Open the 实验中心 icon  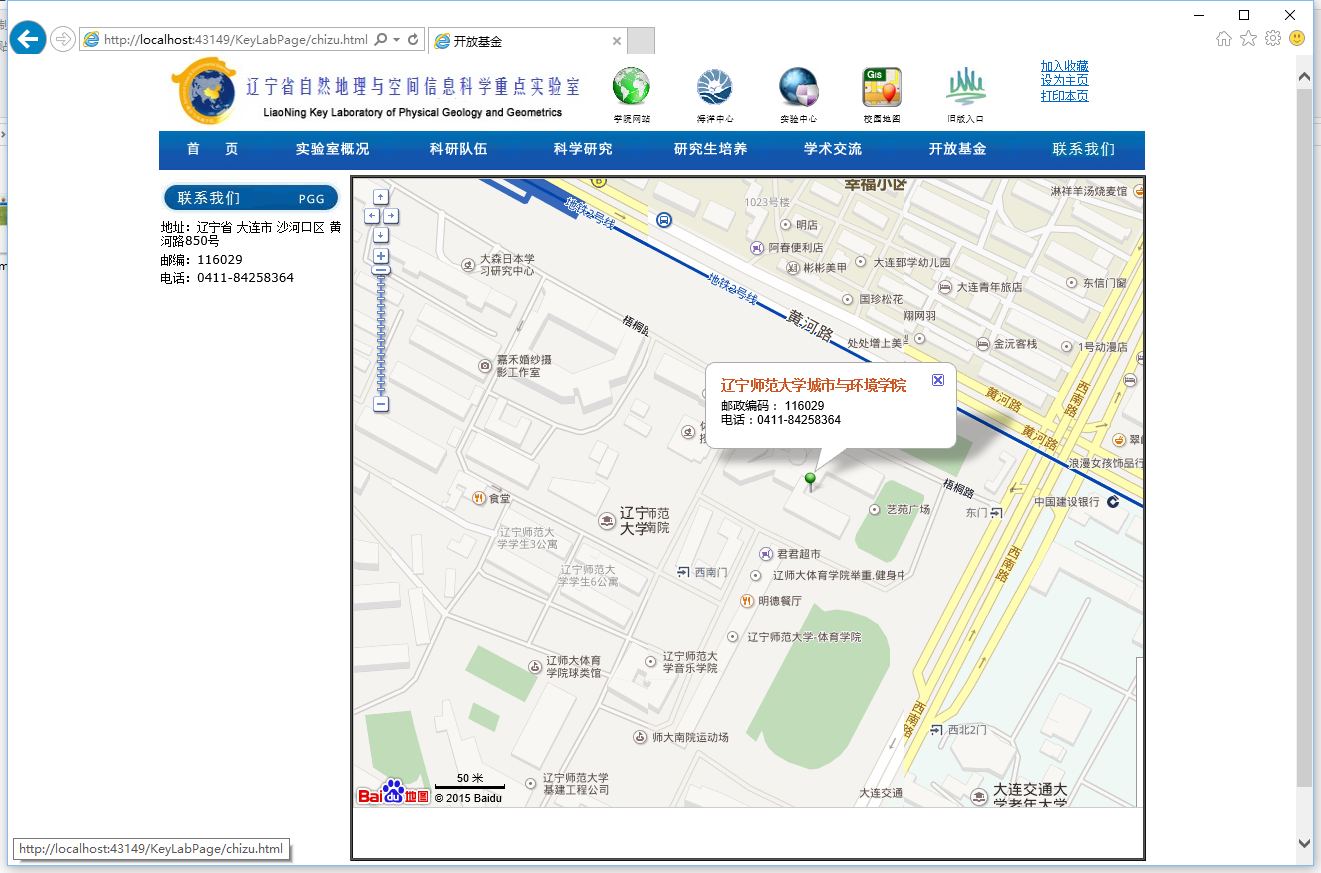pos(799,87)
